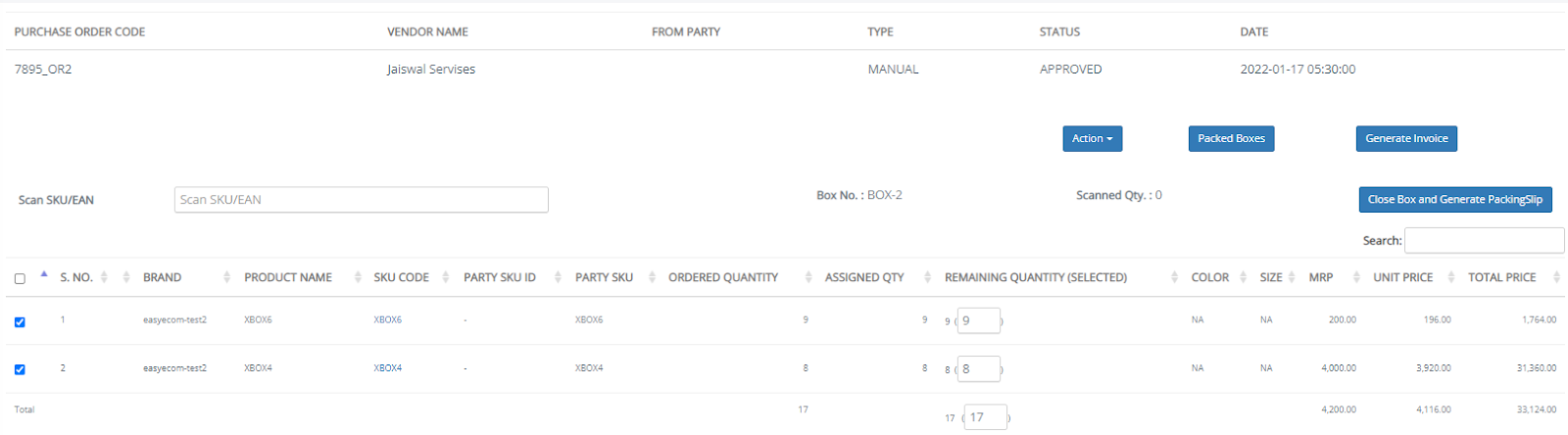Sort by TOTAL PRICE column arrows

click(1556, 277)
